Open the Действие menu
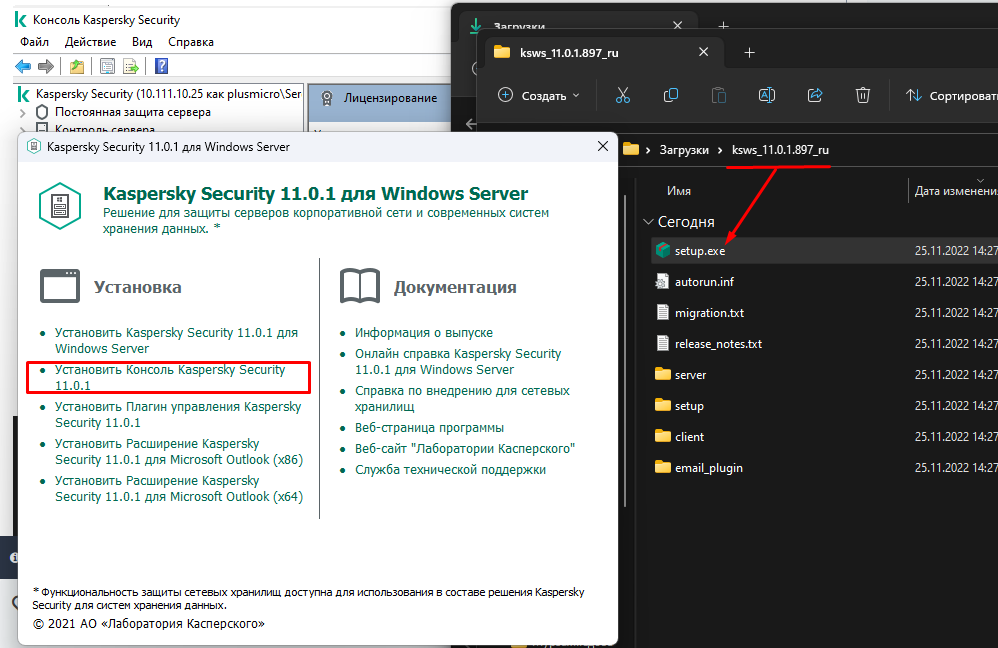The height and width of the screenshot is (648, 998). point(90,42)
